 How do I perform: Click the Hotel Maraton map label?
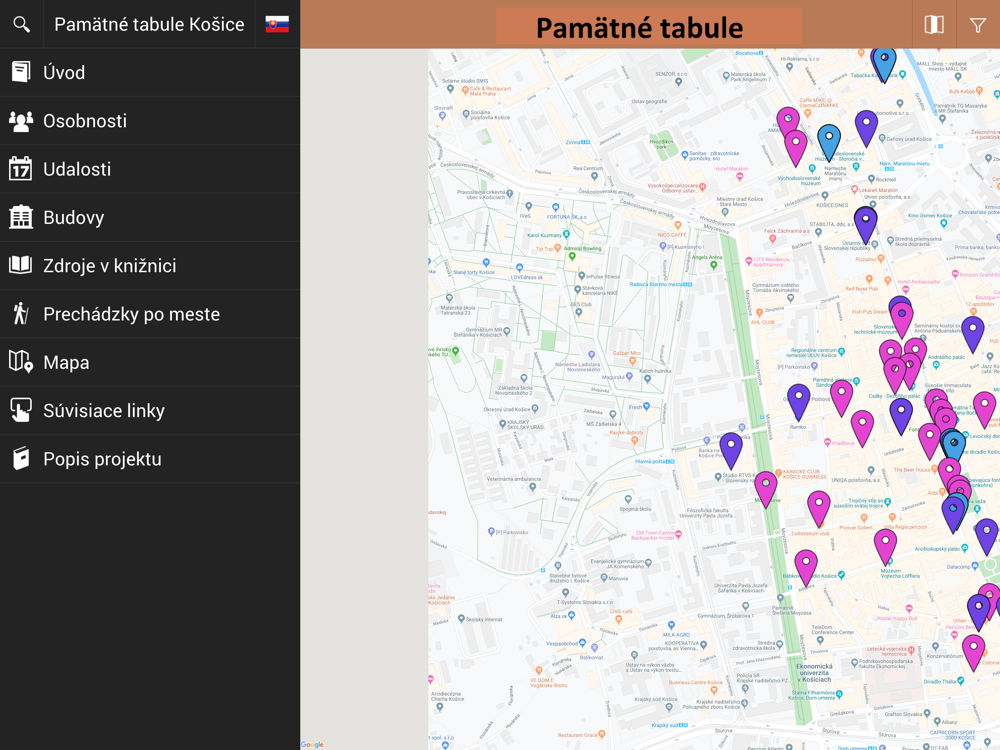coord(732,169)
